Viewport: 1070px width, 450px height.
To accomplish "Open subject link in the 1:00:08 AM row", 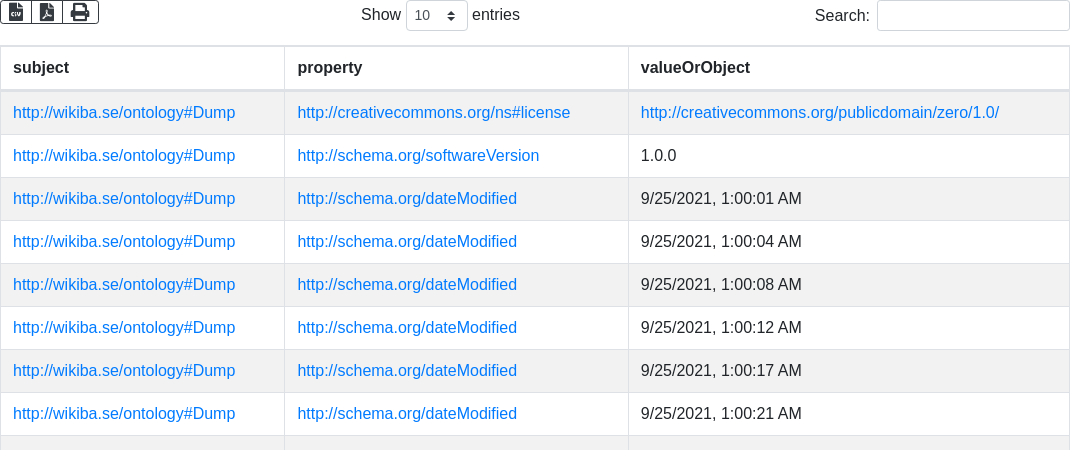I will (x=124, y=285).
